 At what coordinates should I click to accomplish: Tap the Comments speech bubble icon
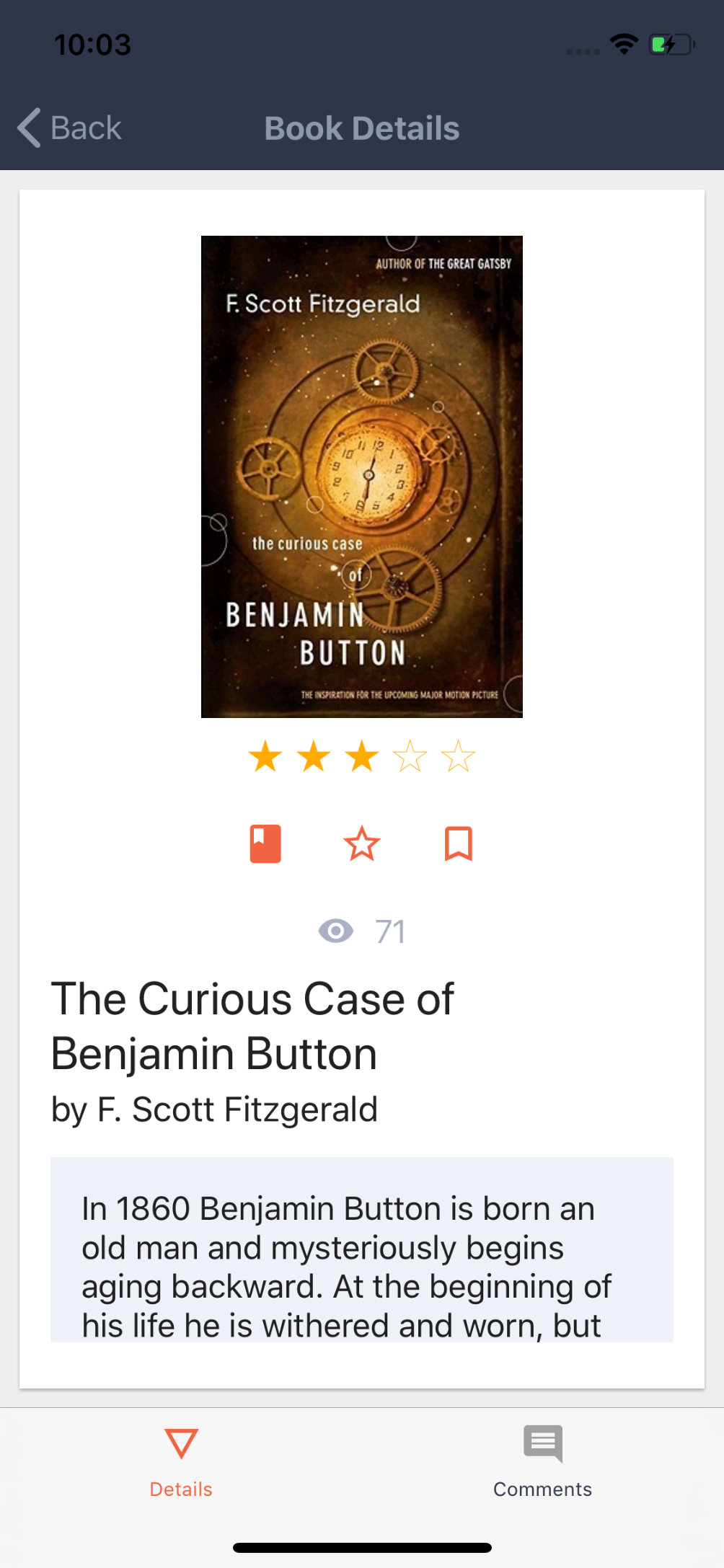543,1443
